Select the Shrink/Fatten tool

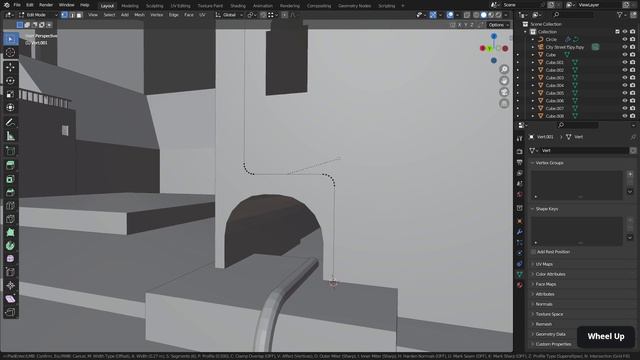click(x=11, y=285)
